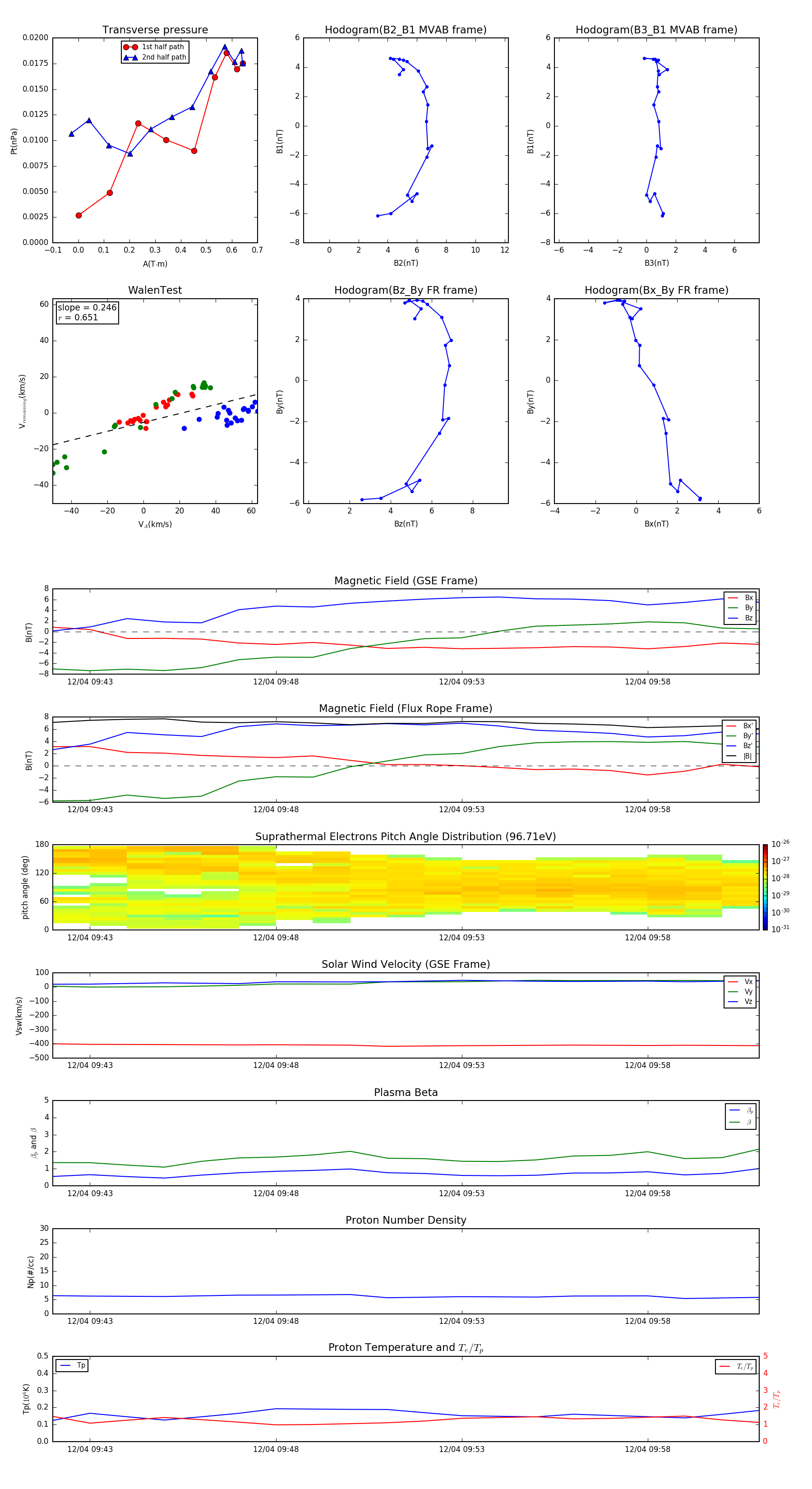Click the Bz(nT) x-axis label
812x1489 pixels.
(406, 524)
